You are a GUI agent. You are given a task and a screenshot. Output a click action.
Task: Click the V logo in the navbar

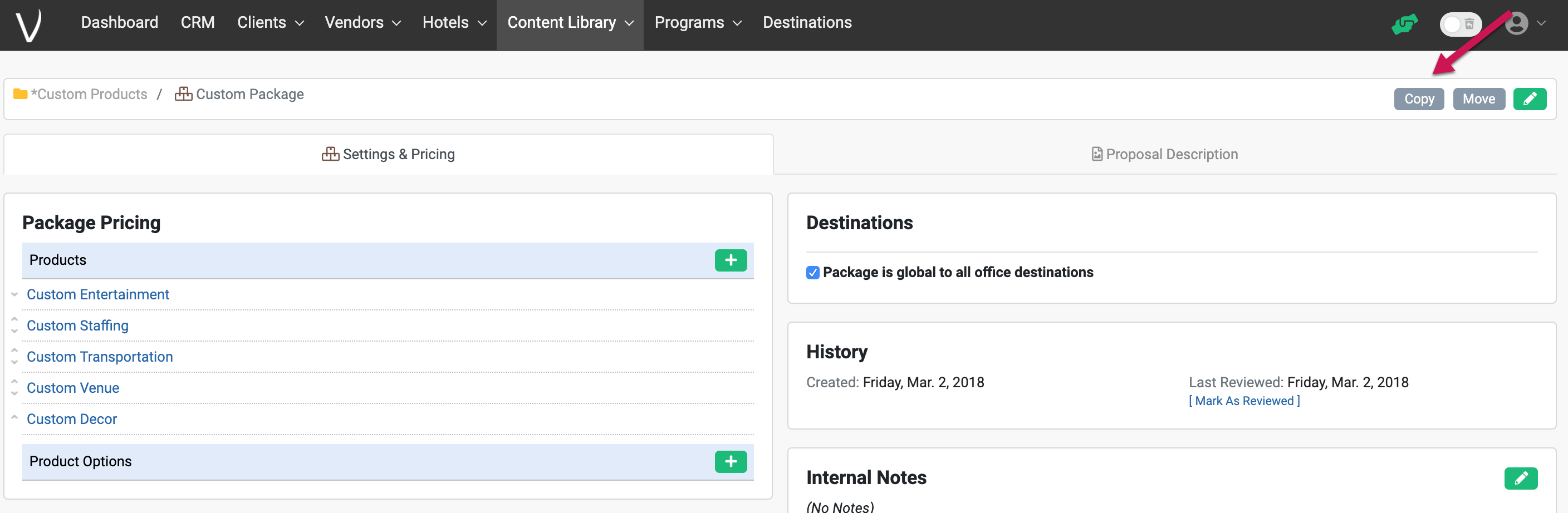coord(28,24)
